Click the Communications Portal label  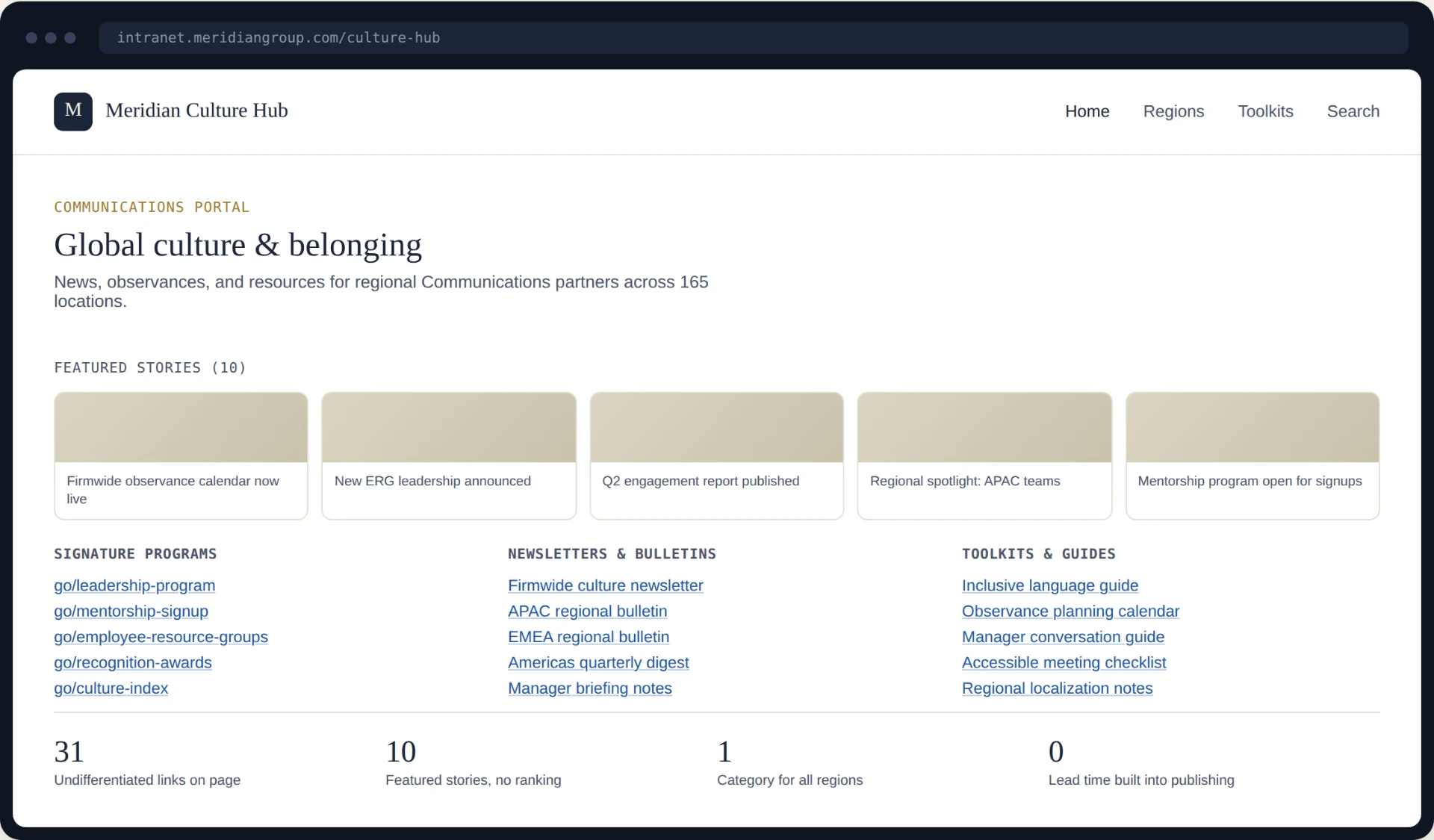[152, 207]
